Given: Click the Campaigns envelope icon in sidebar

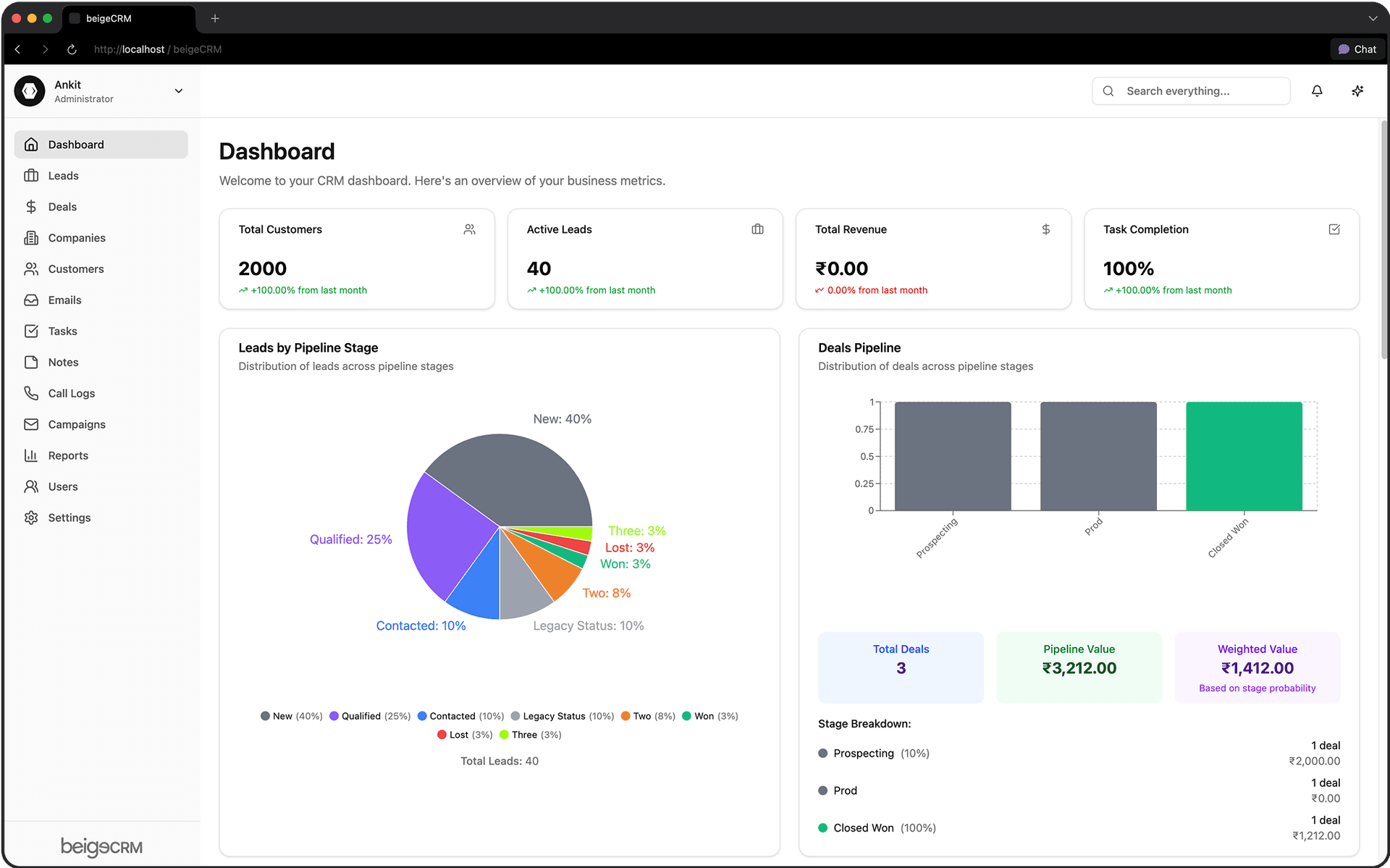Looking at the screenshot, I should pos(31,424).
